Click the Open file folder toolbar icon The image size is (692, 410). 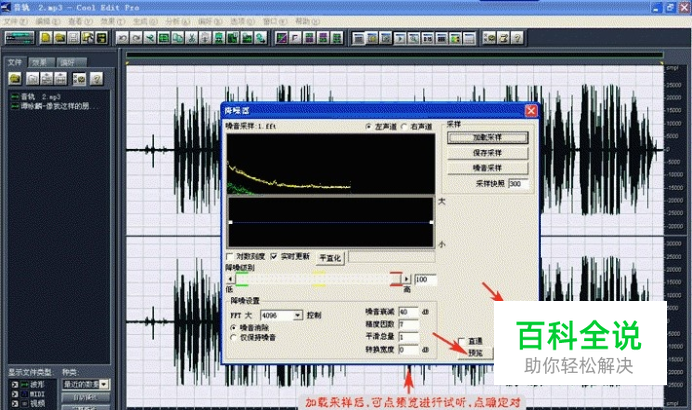(x=60, y=38)
